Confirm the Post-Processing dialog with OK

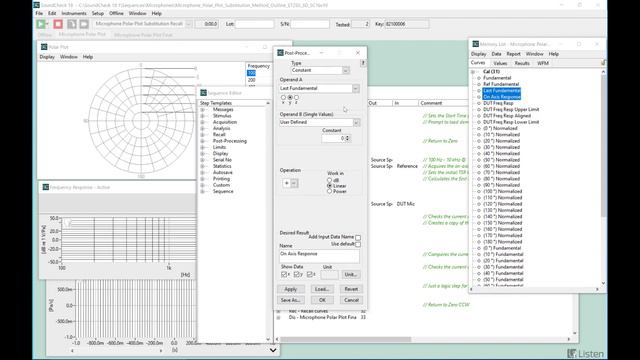click(322, 300)
